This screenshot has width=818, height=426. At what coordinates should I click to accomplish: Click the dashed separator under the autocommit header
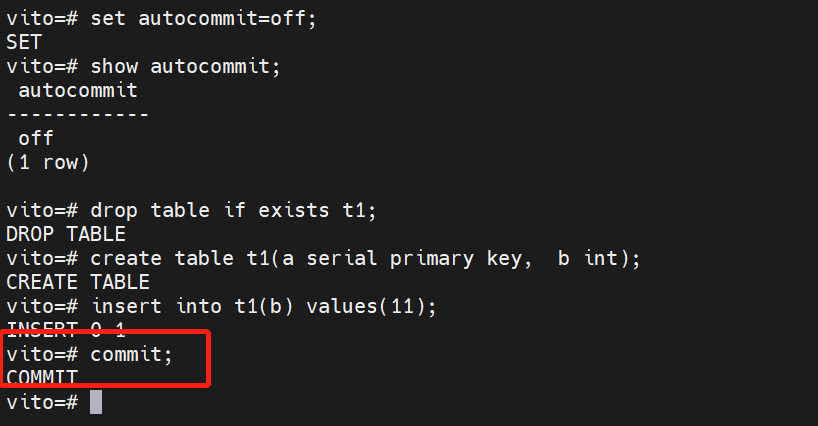(x=78, y=115)
